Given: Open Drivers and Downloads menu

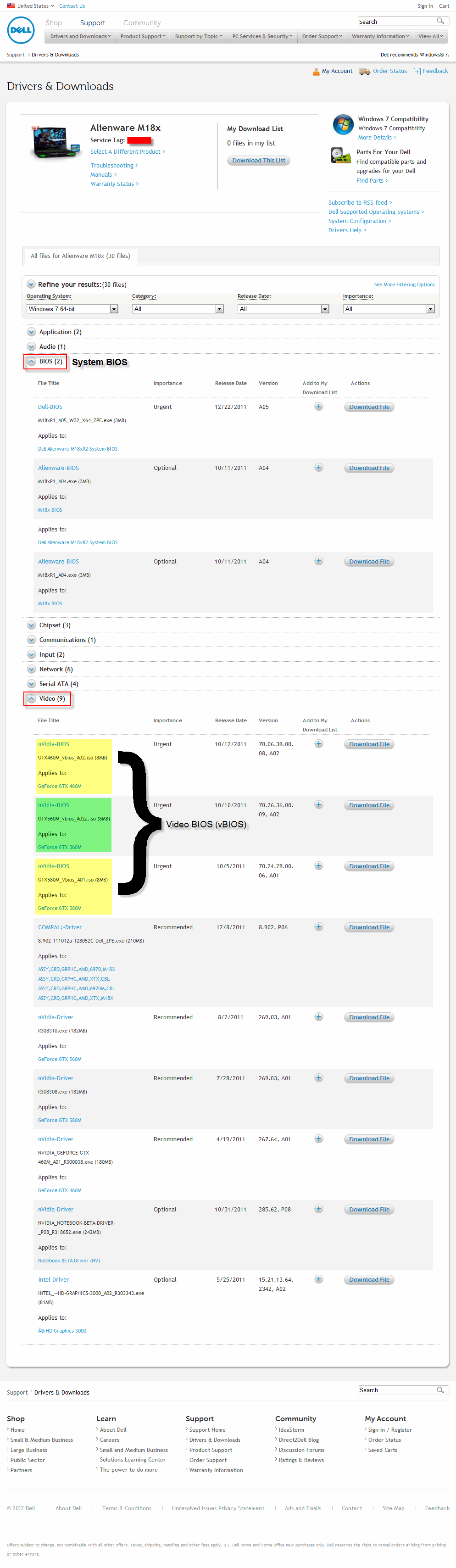Looking at the screenshot, I should pos(80,37).
